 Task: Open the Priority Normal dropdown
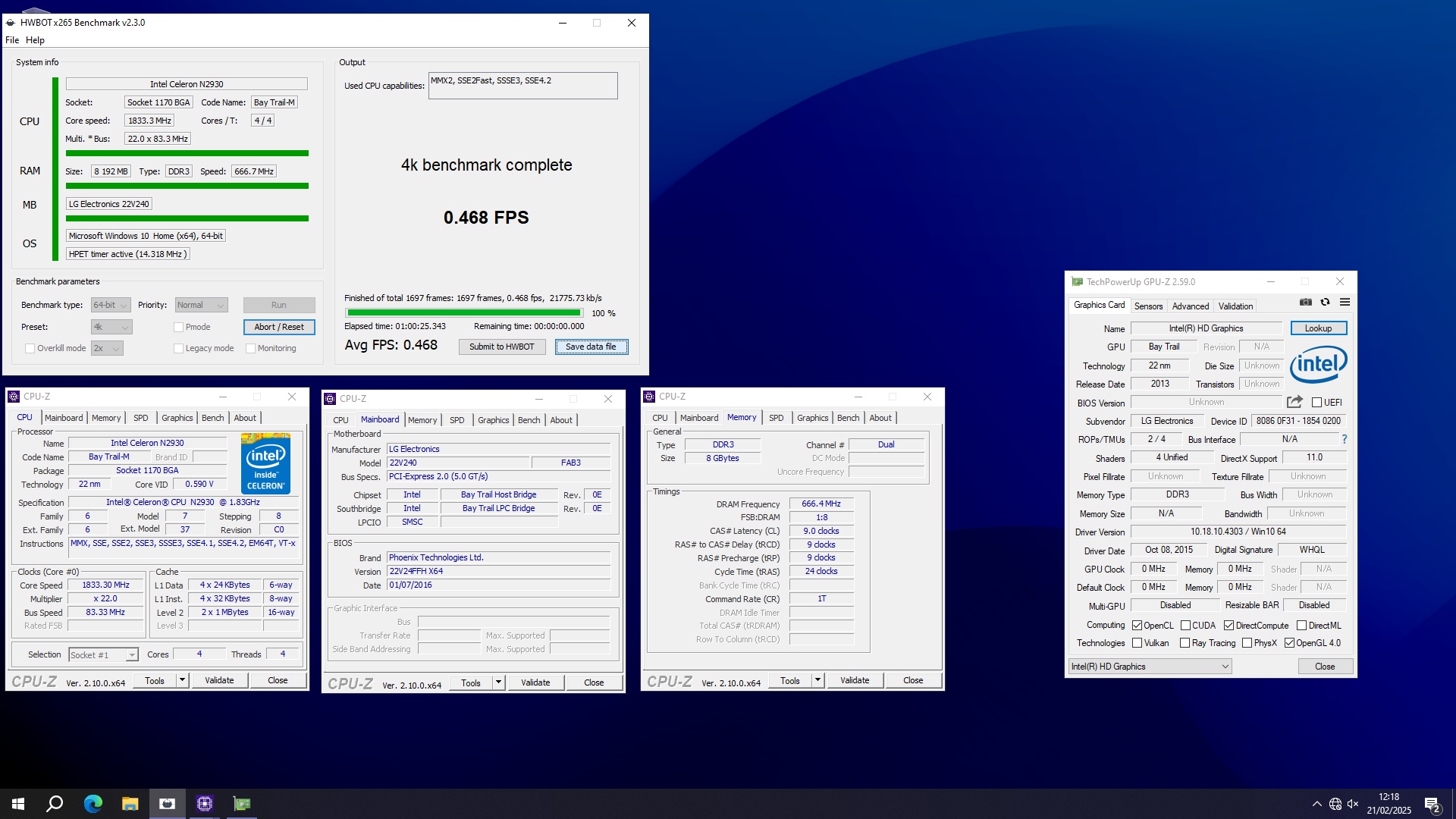tap(202, 305)
